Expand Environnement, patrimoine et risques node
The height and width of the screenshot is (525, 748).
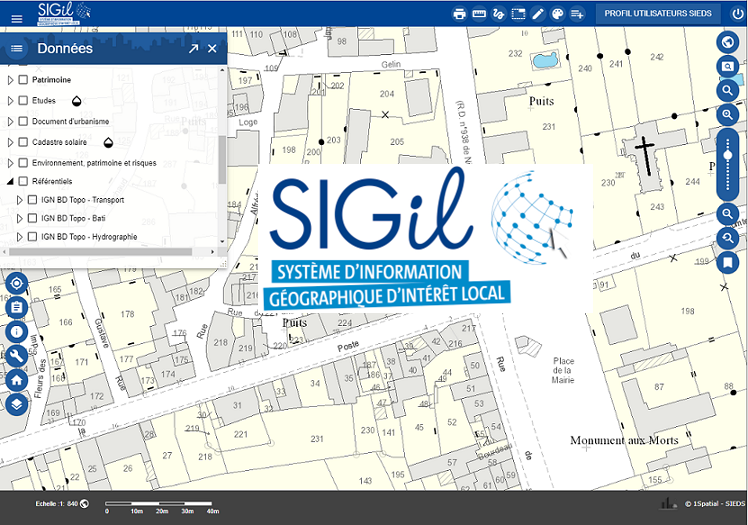10,163
